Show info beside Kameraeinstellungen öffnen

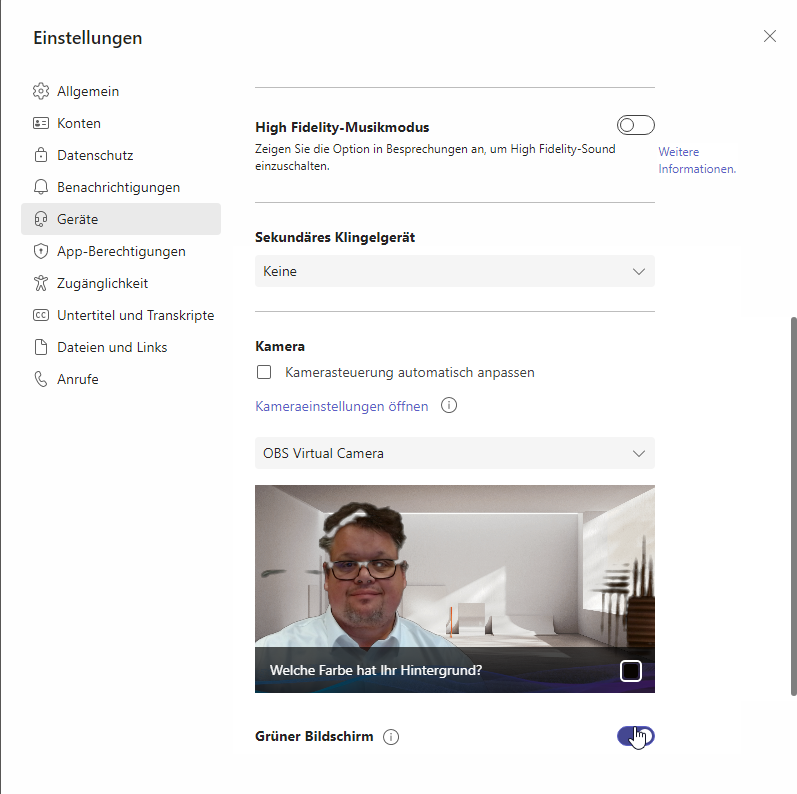pyautogui.click(x=449, y=406)
